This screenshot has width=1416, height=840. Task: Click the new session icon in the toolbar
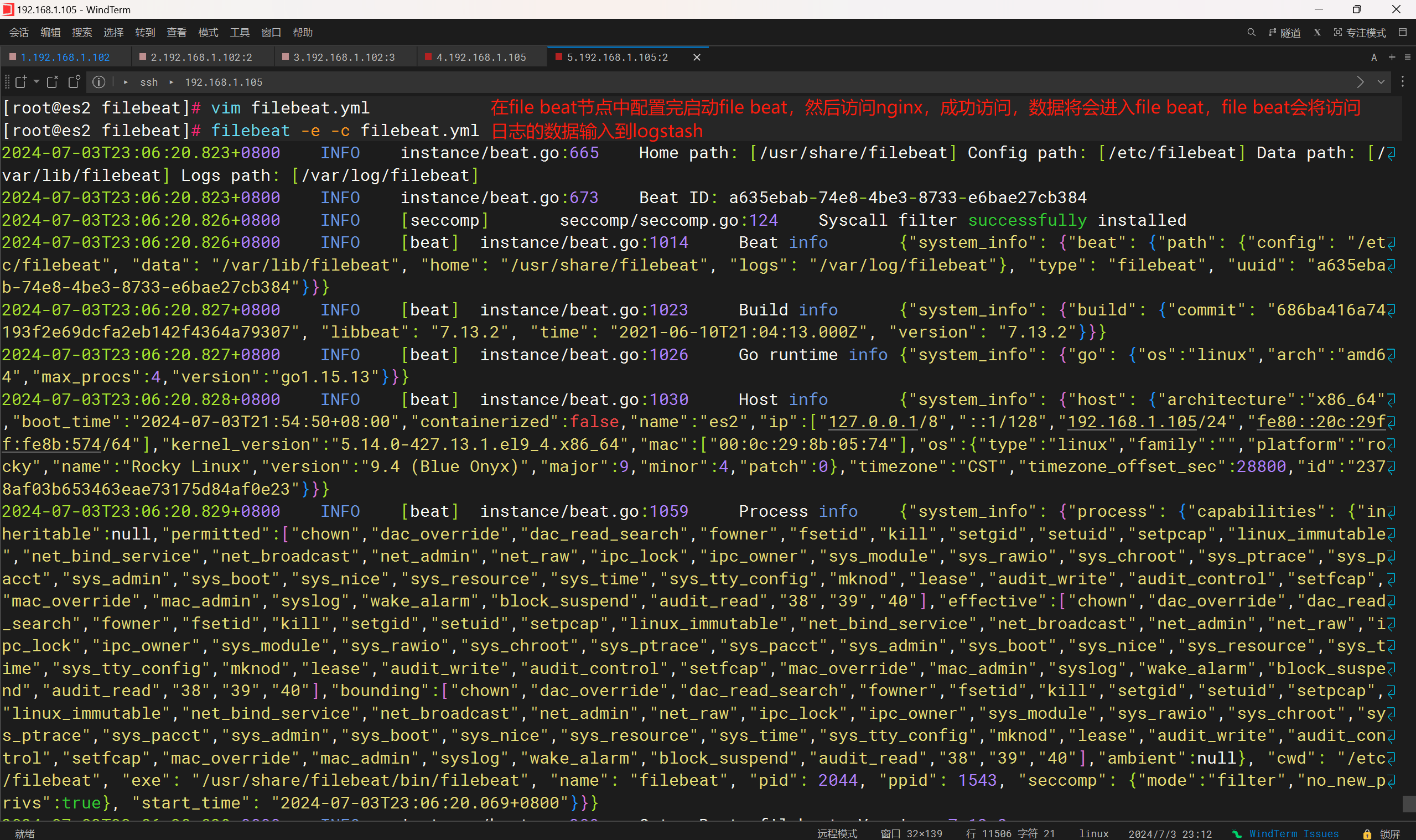pos(21,82)
